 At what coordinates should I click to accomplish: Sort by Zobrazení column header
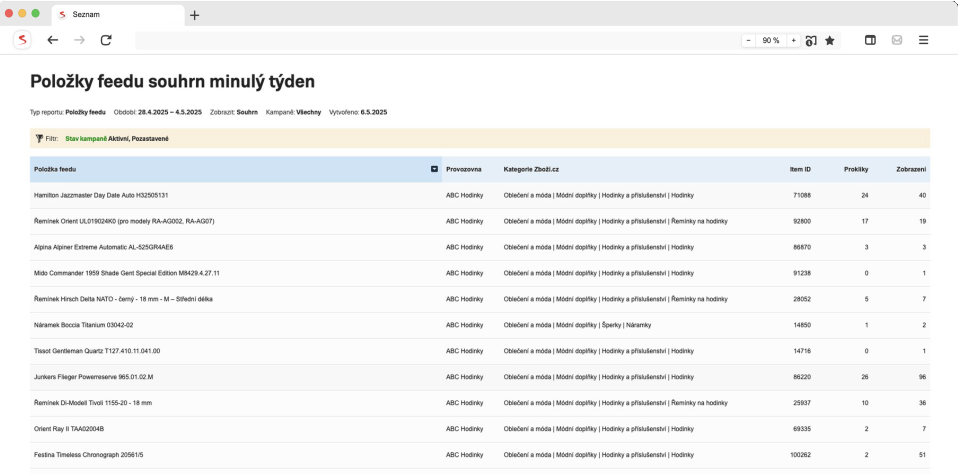[x=911, y=169]
